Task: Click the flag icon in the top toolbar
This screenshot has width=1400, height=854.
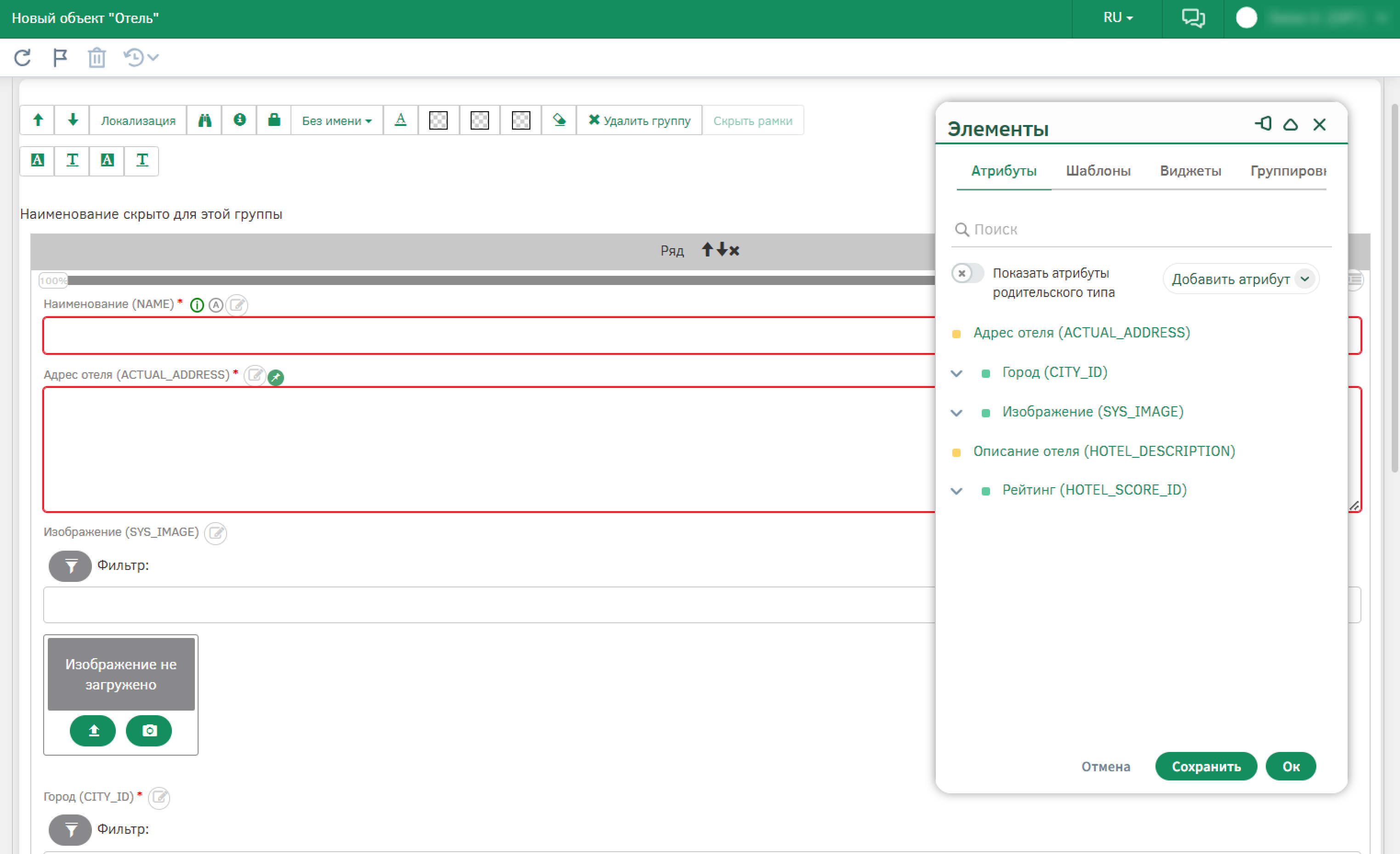Action: [x=60, y=57]
